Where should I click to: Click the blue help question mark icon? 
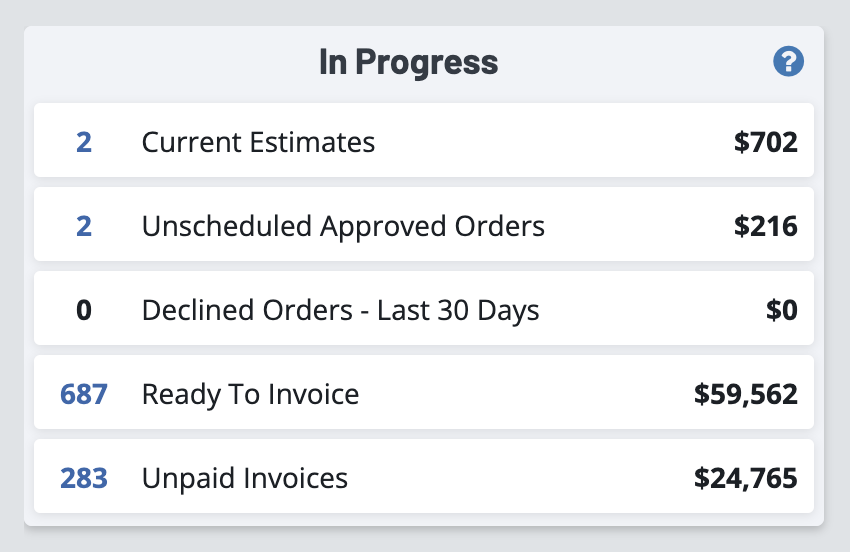[788, 62]
